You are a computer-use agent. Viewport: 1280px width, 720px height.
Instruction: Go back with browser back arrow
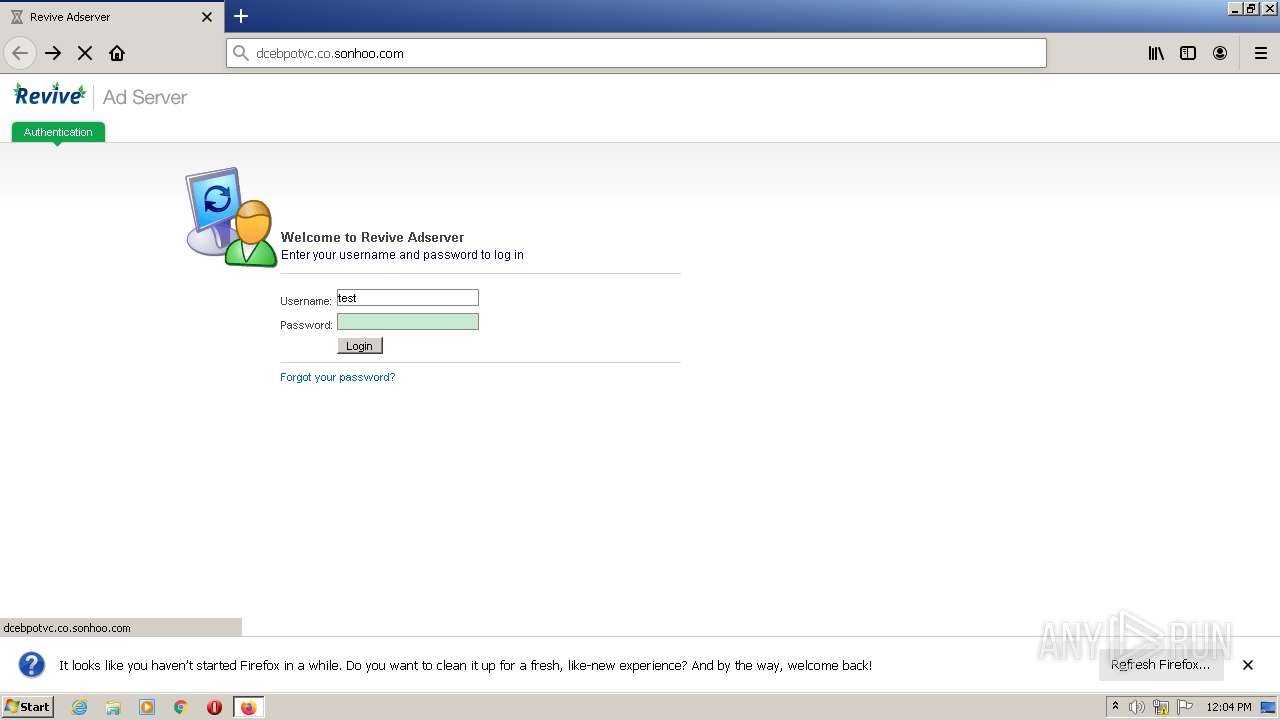point(20,53)
